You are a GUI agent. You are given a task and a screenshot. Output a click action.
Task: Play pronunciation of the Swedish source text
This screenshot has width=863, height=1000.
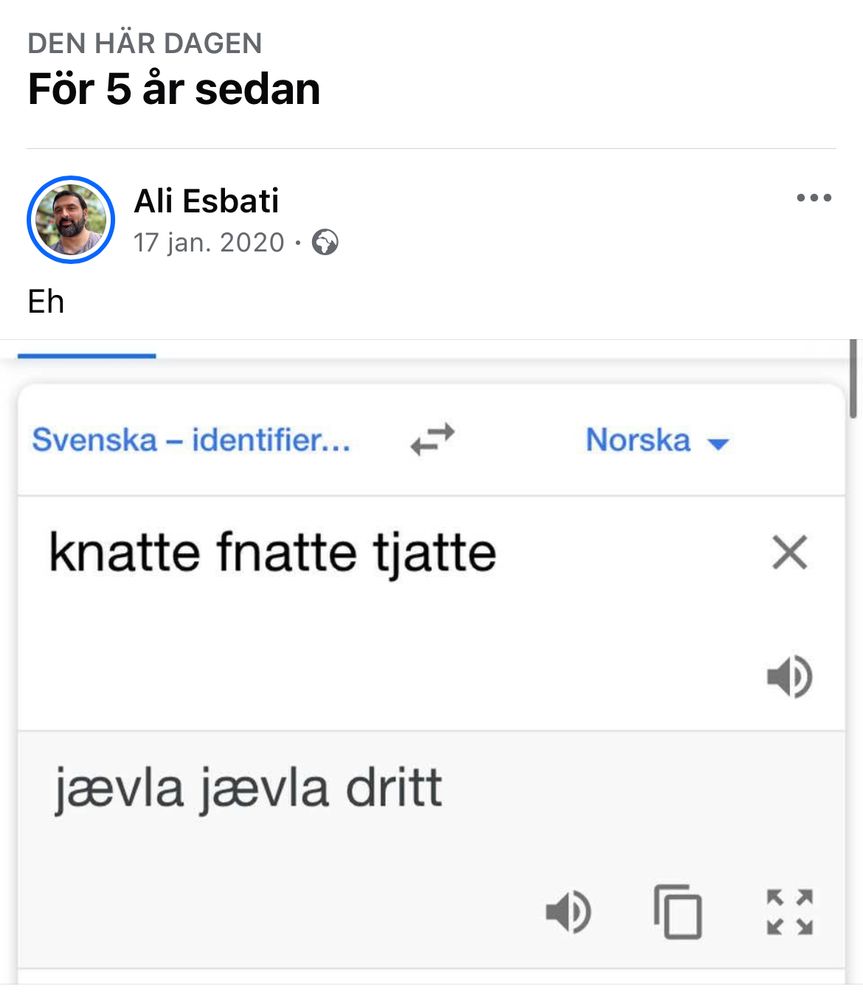tap(791, 676)
